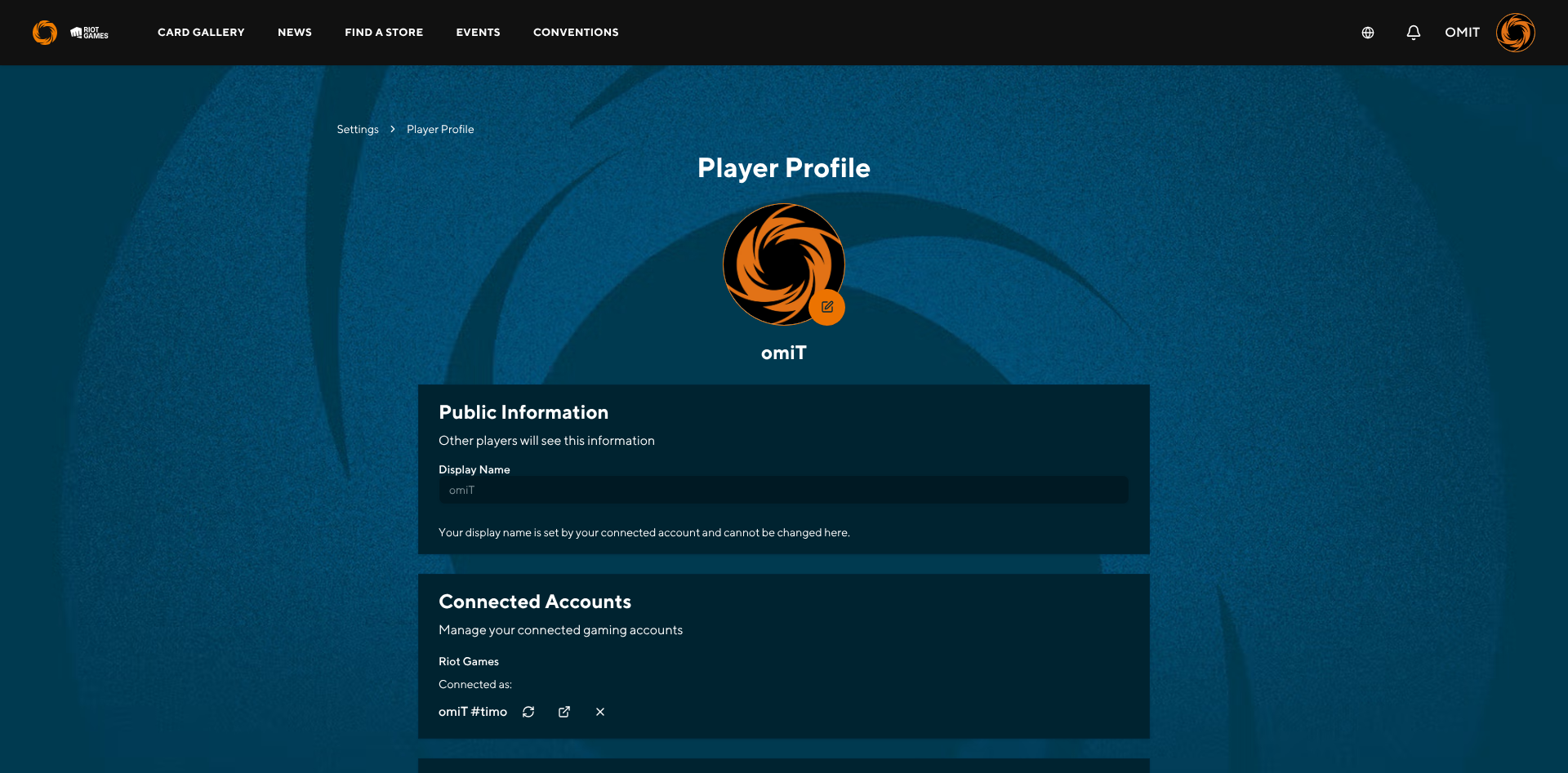Open the language globe selector
Image resolution: width=1568 pixels, height=773 pixels.
(1368, 33)
